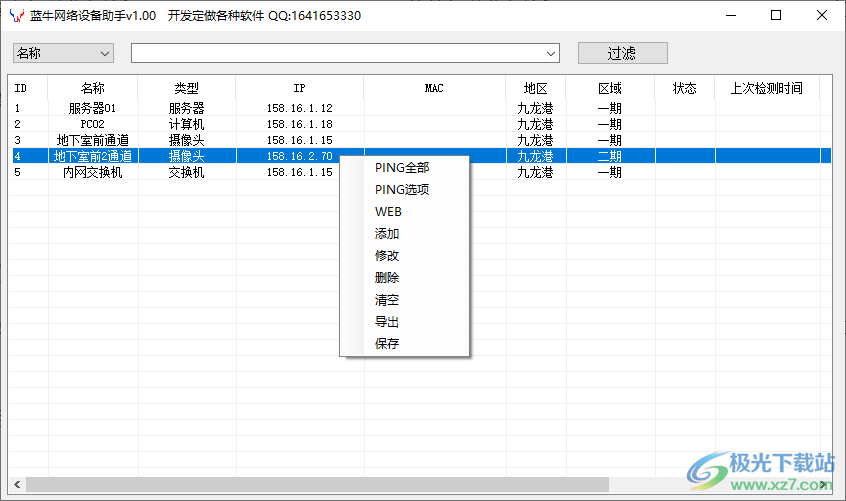Click the 九龙港 region cell in PC02 row
The height and width of the screenshot is (501, 846).
pyautogui.click(x=536, y=125)
